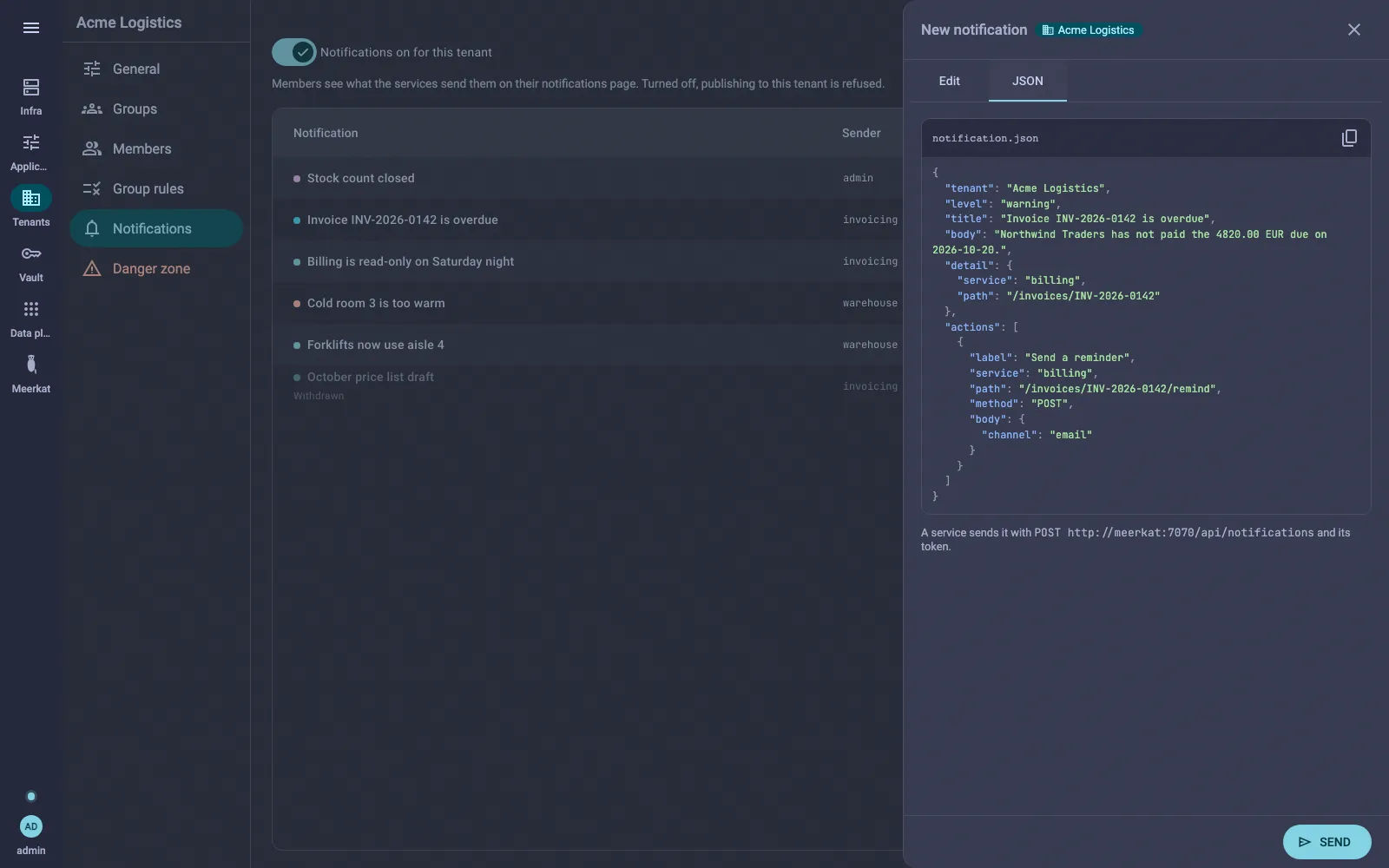The image size is (1389, 868).
Task: Click the Send button
Action: point(1326,842)
